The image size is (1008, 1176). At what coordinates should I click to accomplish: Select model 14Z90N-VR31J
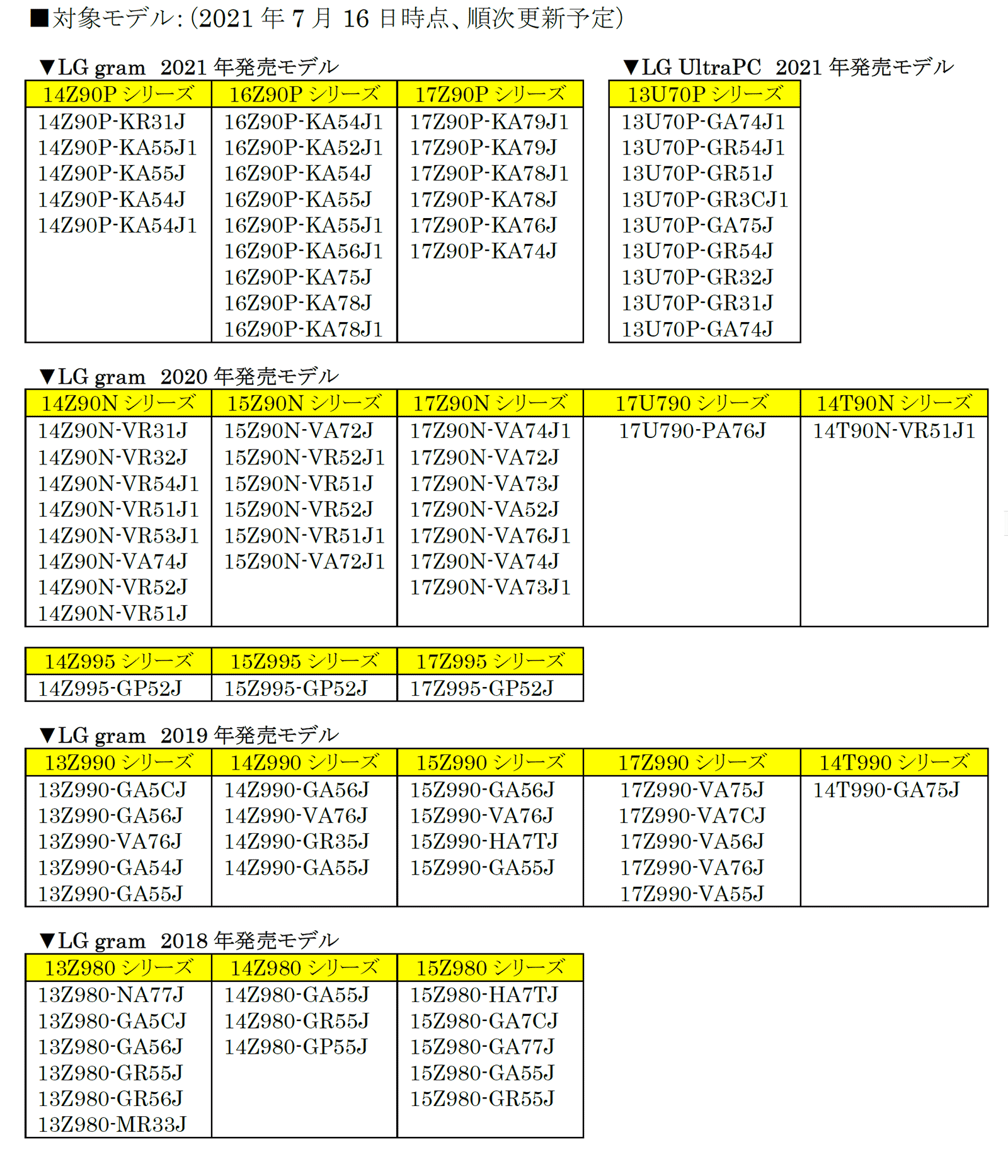click(x=112, y=431)
